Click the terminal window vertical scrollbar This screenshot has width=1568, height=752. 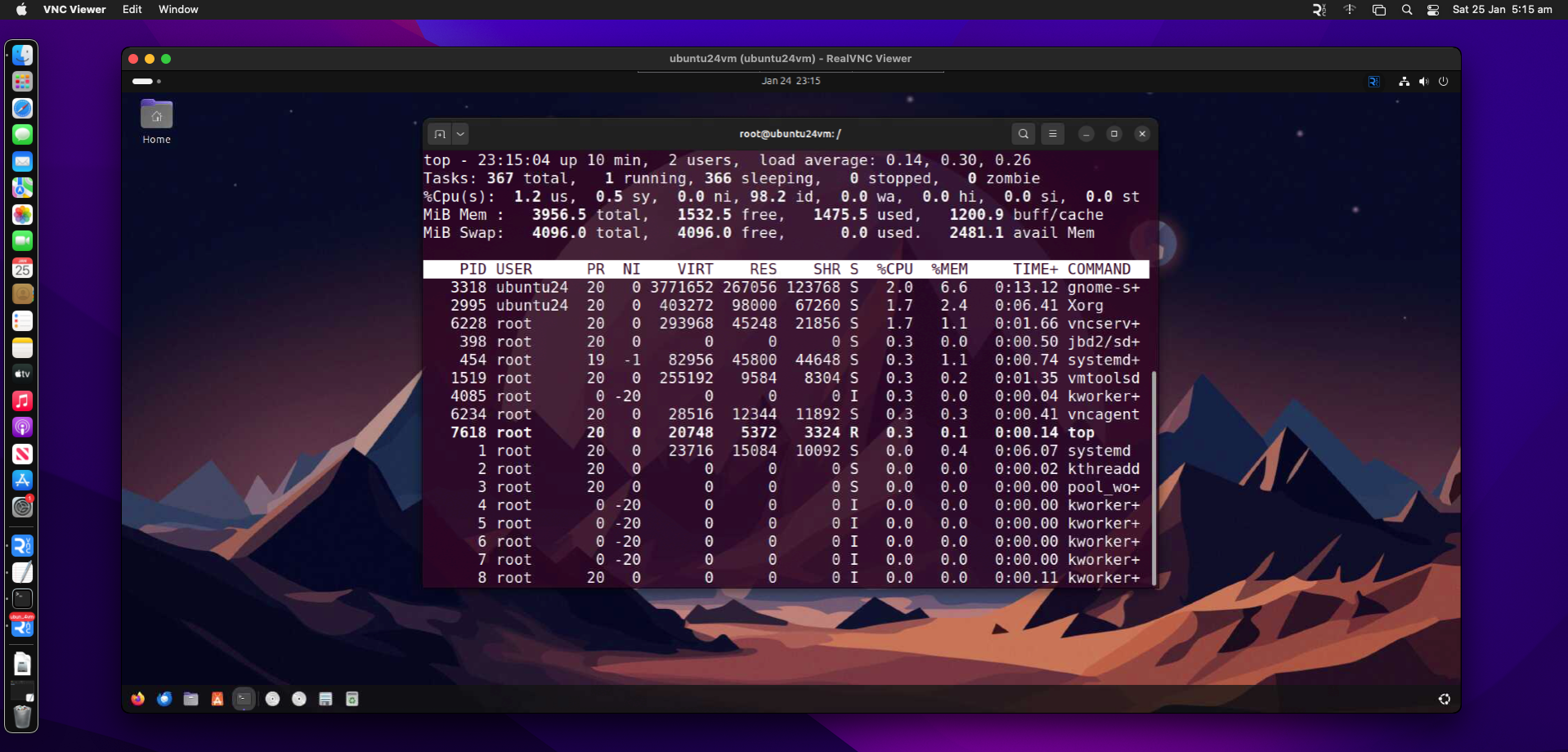point(1154,477)
